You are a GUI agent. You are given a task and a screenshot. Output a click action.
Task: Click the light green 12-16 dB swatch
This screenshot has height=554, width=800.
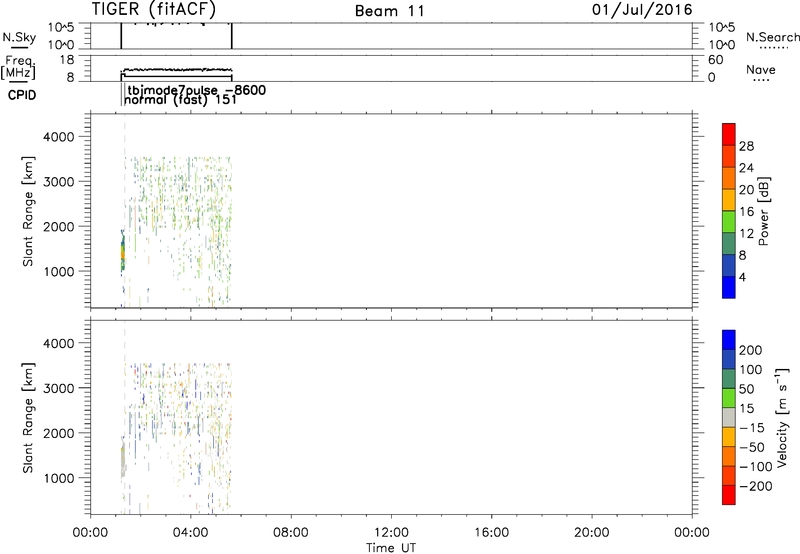pos(729,221)
